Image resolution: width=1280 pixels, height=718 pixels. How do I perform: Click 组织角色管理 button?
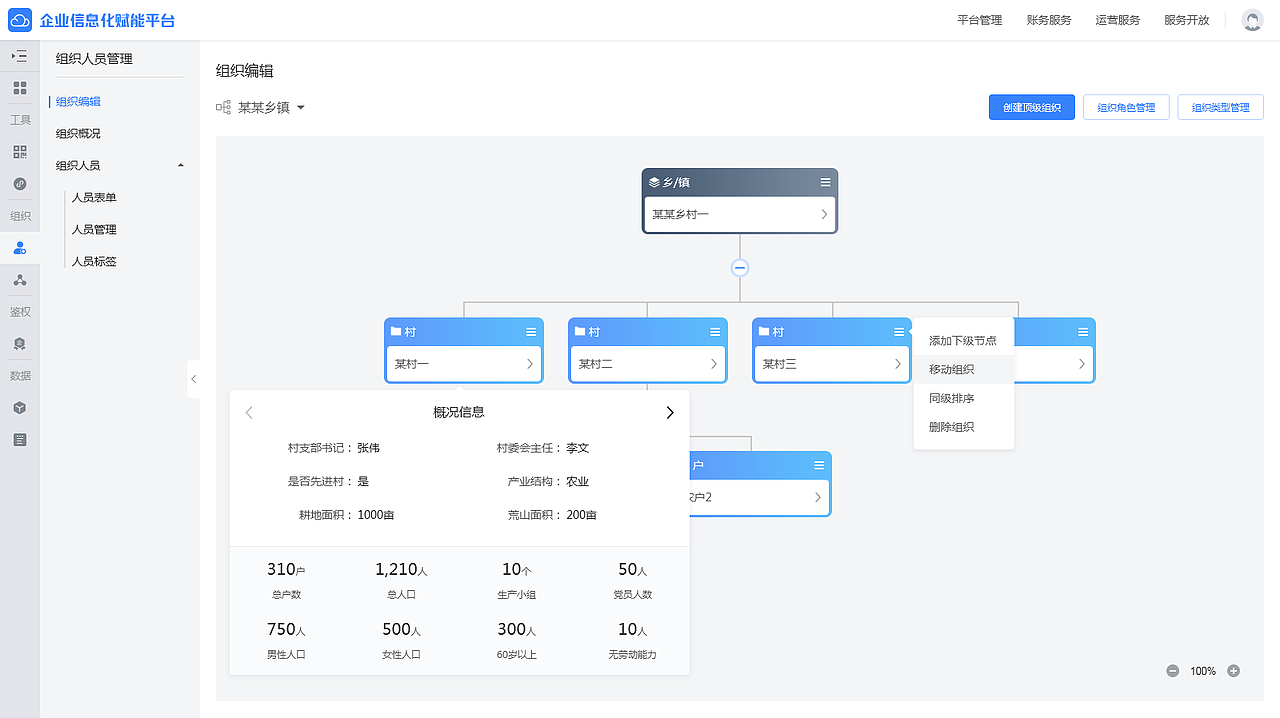point(1126,107)
